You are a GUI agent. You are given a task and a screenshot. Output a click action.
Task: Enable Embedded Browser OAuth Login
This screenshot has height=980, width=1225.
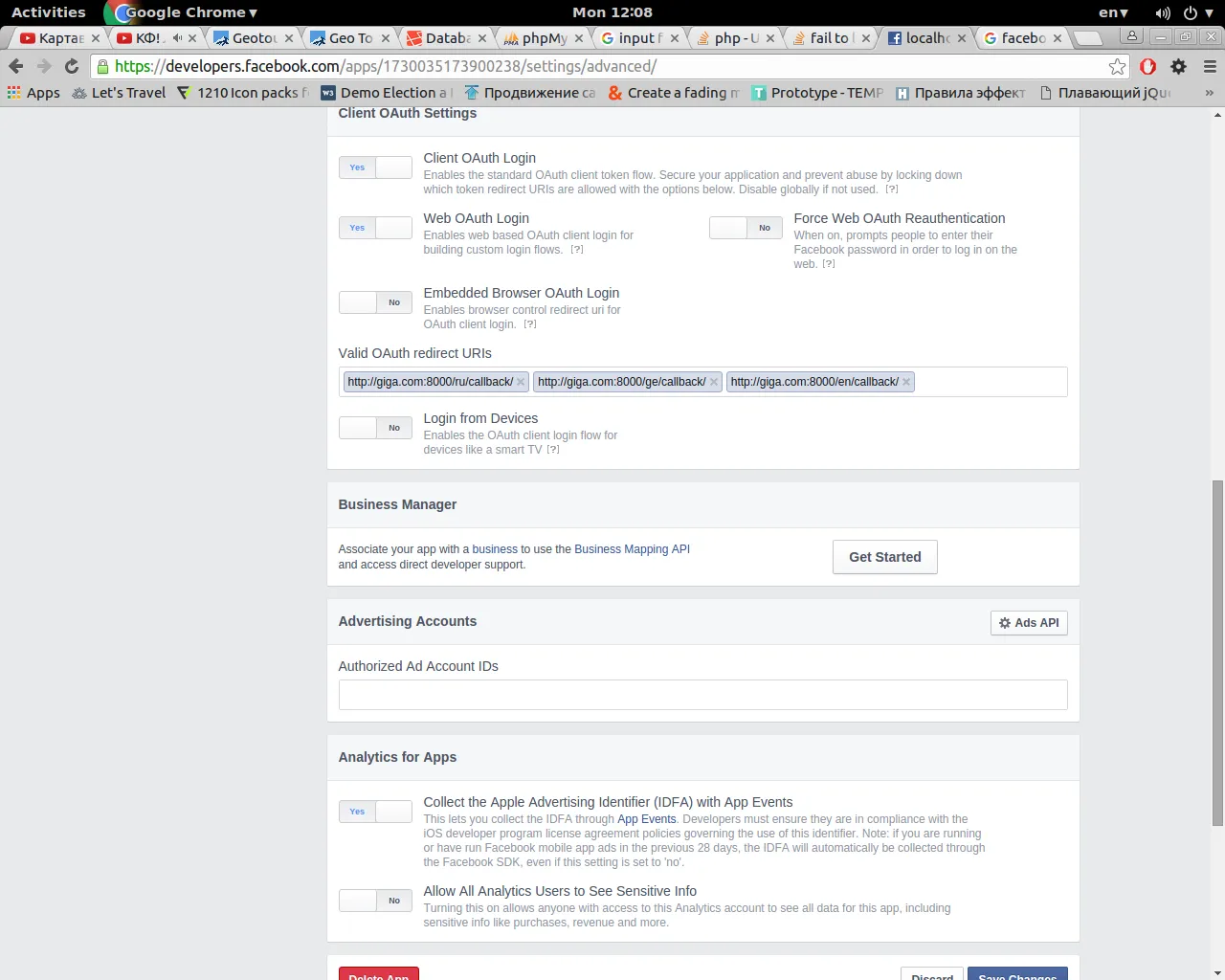375,302
